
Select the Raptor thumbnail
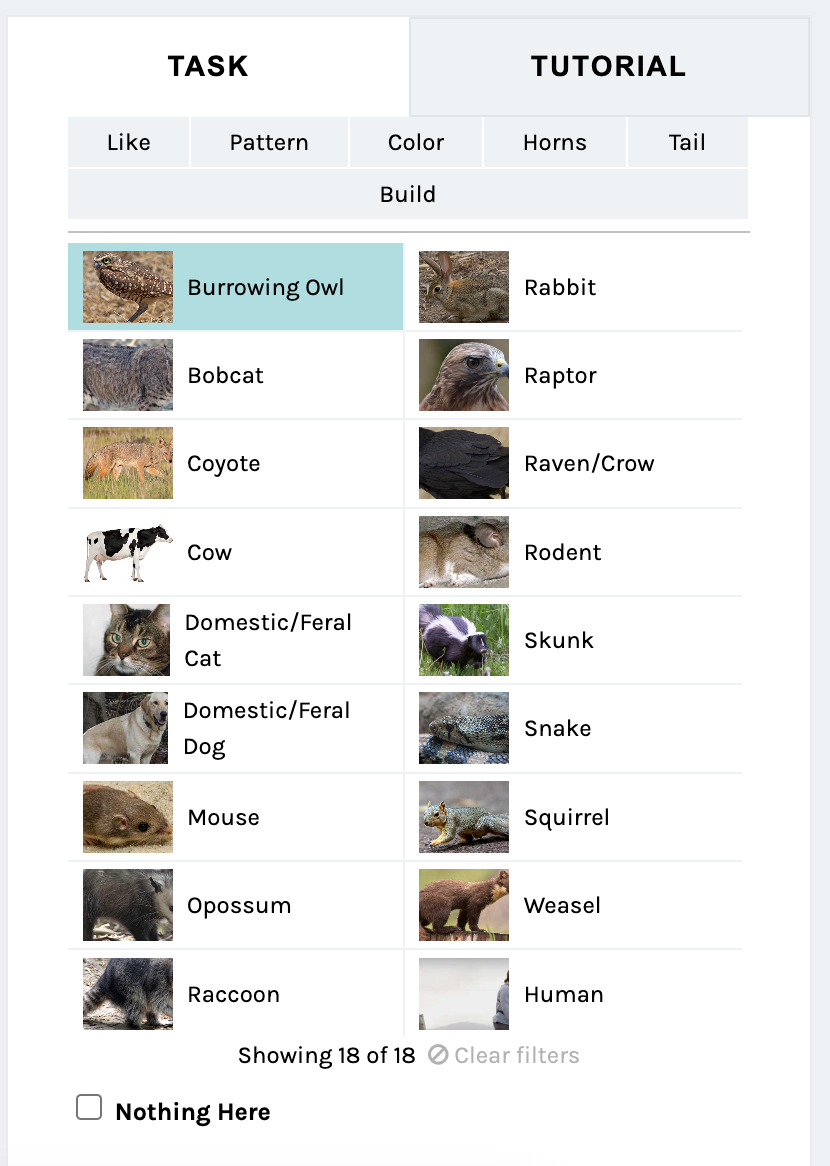[464, 376]
